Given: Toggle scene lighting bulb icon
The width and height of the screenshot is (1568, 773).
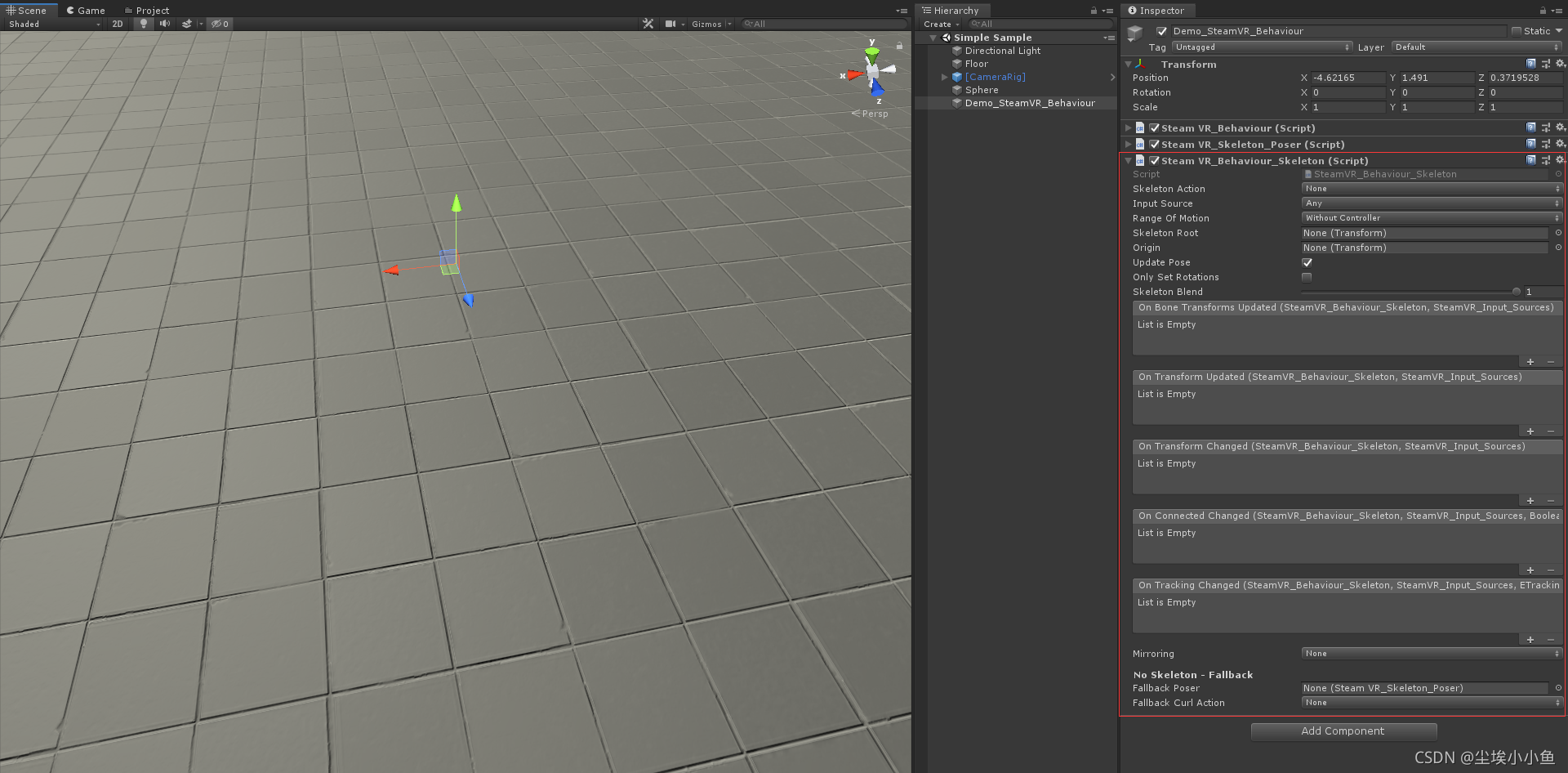Looking at the screenshot, I should click(144, 24).
